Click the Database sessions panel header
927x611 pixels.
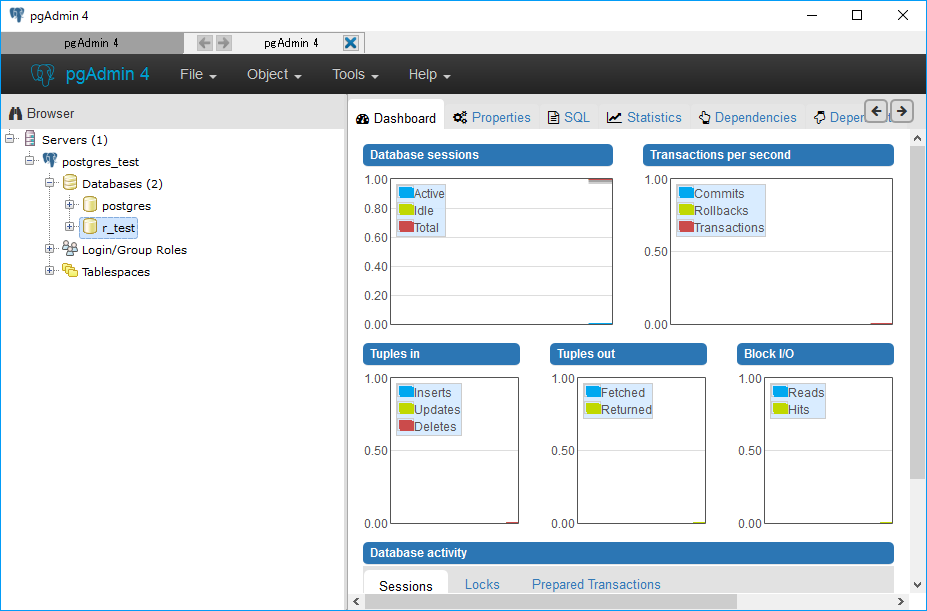click(488, 155)
